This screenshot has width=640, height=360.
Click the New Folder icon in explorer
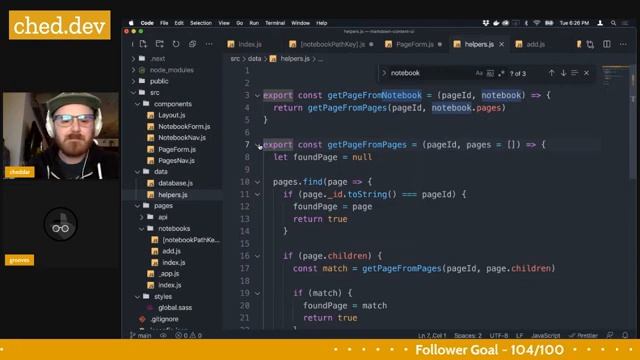coord(160,44)
